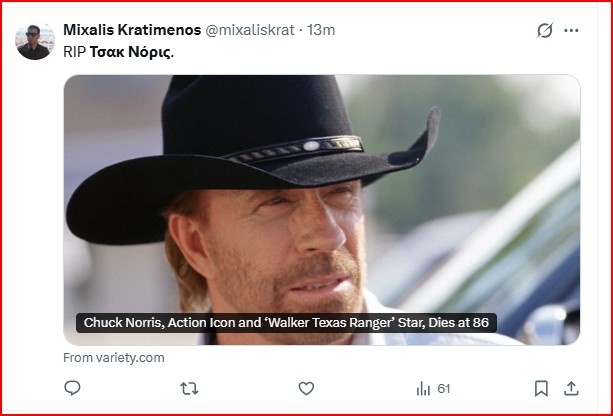Repost the Chuck Norris tweet
This screenshot has height=416, width=613.
188,388
